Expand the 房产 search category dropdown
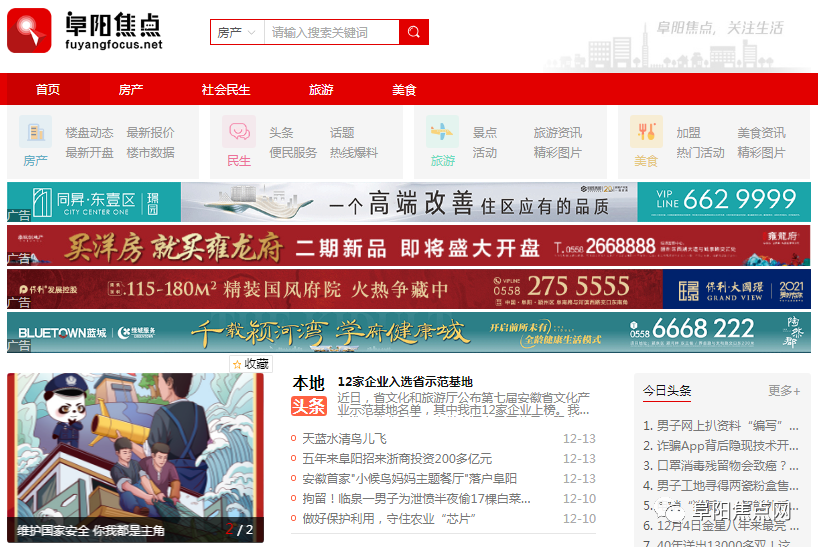Image resolution: width=818 pixels, height=547 pixels. tap(237, 32)
